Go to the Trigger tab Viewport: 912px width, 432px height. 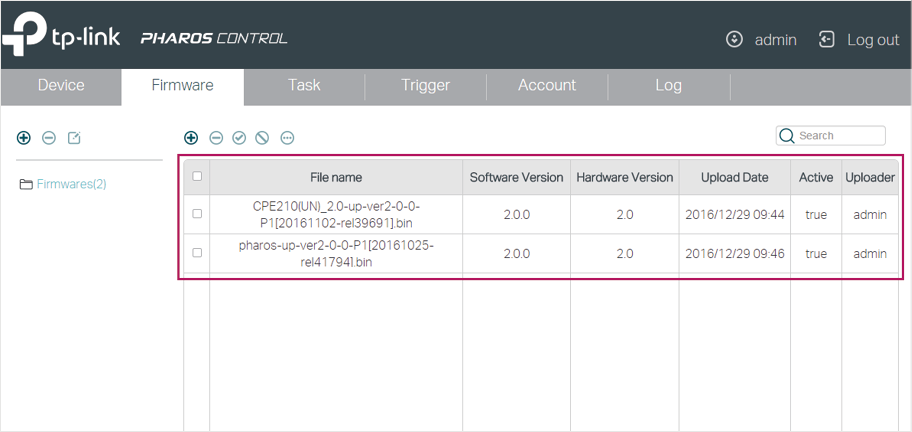[425, 85]
